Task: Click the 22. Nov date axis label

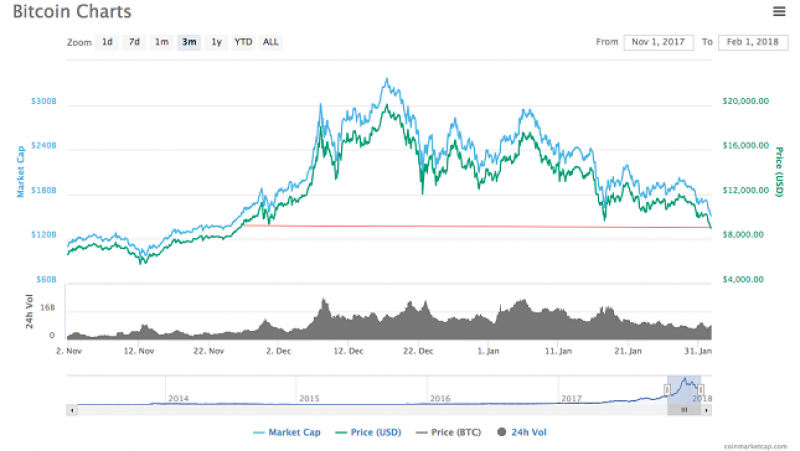Action: [x=209, y=351]
